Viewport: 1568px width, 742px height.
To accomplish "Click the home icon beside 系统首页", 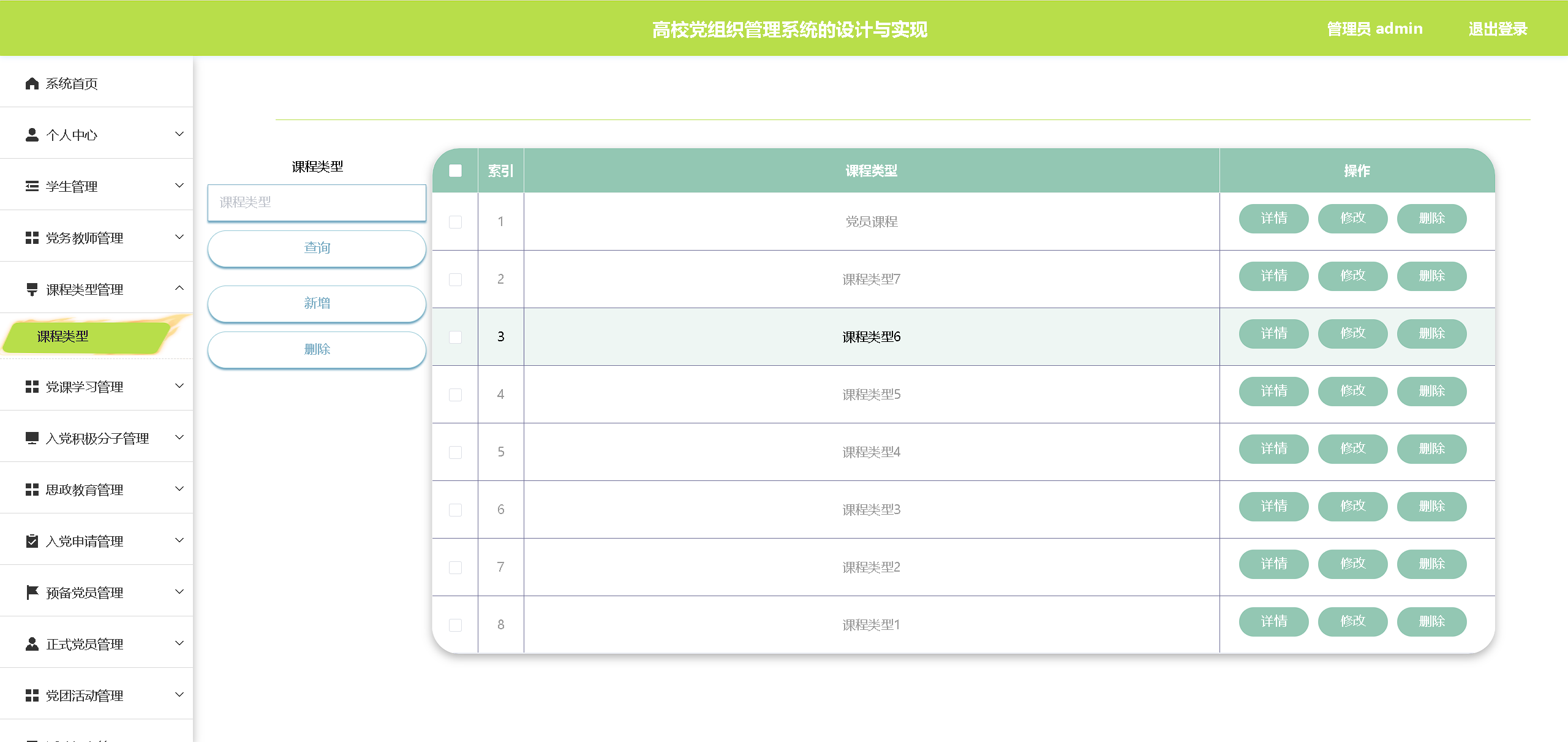I will tap(32, 83).
